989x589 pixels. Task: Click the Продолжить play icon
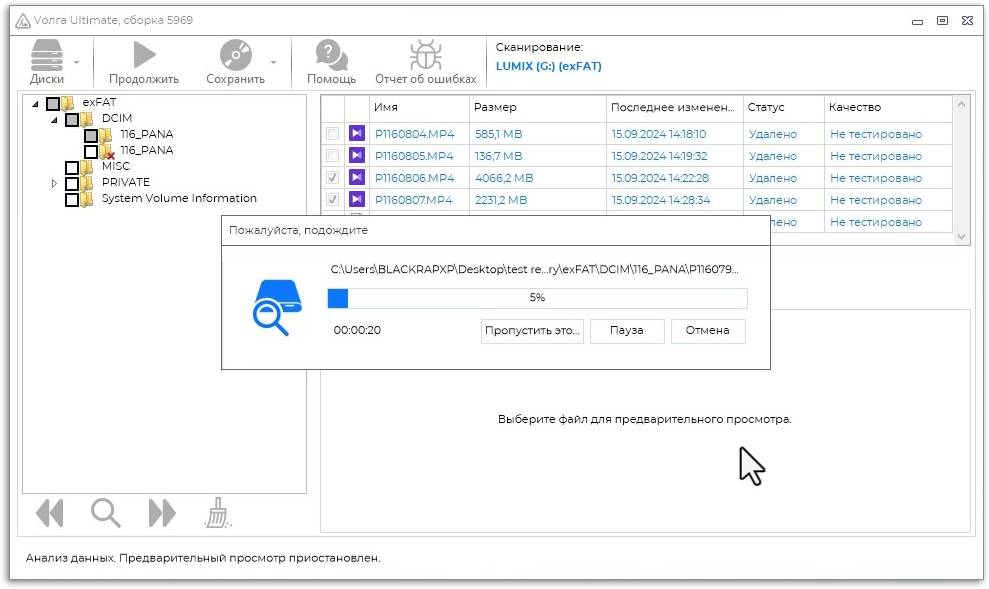144,55
